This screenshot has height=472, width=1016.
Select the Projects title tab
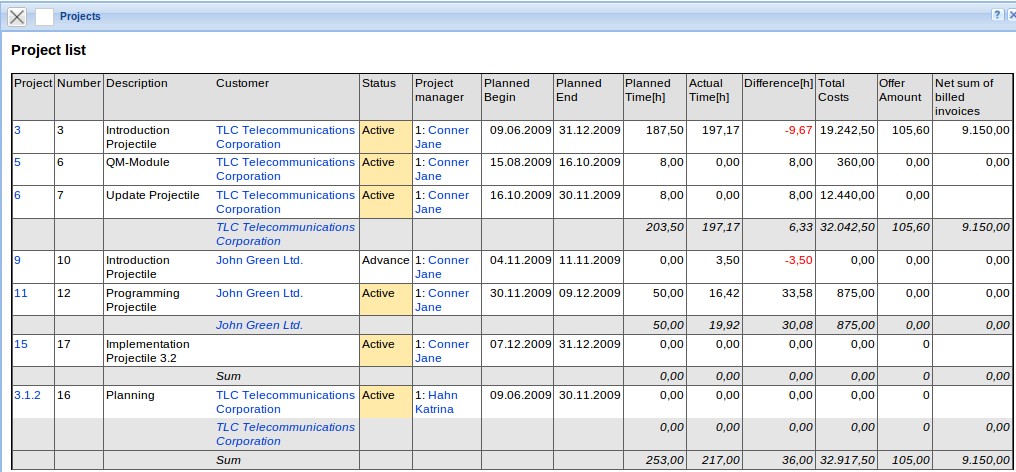[x=80, y=16]
